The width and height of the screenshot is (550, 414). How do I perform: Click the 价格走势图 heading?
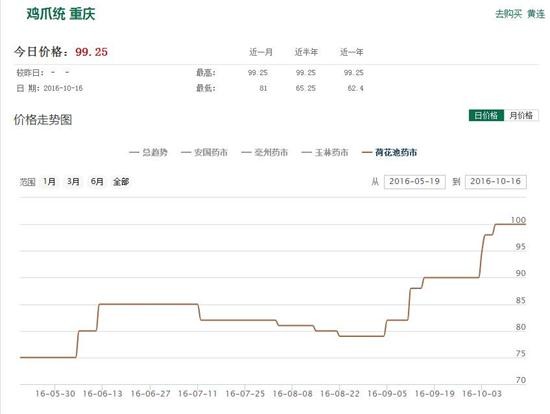pyautogui.click(x=43, y=120)
